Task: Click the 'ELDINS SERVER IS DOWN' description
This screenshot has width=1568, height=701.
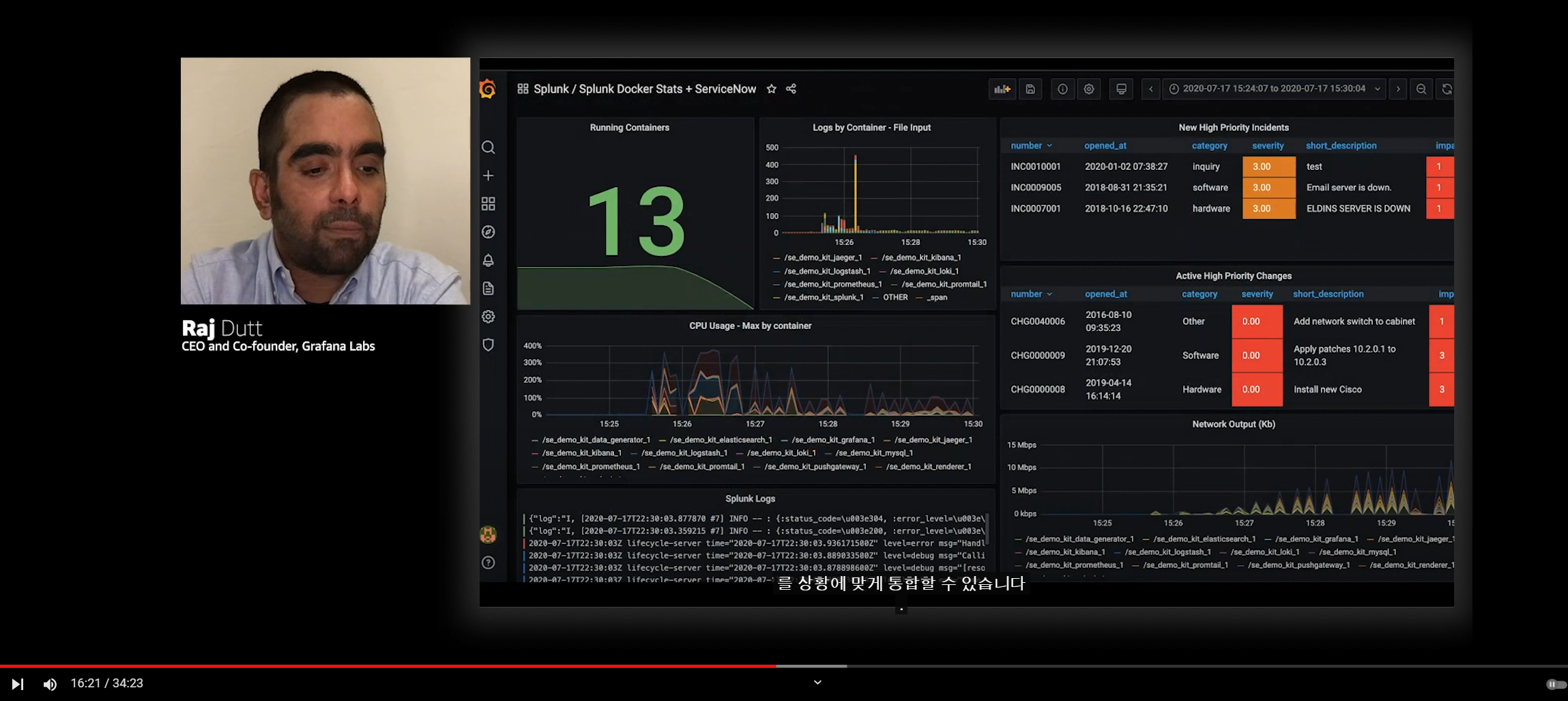Action: tap(1358, 209)
